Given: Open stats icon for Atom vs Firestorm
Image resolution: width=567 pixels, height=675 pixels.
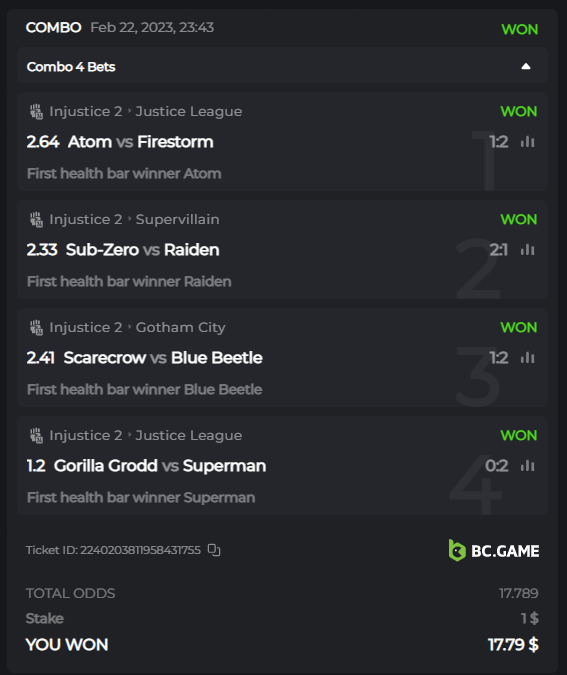Looking at the screenshot, I should pyautogui.click(x=527, y=142).
